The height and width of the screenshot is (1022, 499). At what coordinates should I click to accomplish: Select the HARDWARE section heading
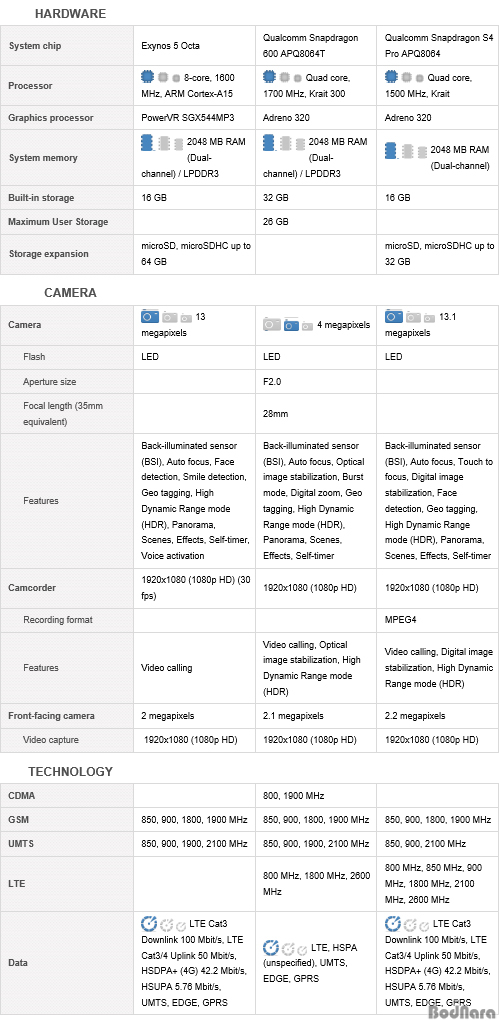pyautogui.click(x=70, y=14)
